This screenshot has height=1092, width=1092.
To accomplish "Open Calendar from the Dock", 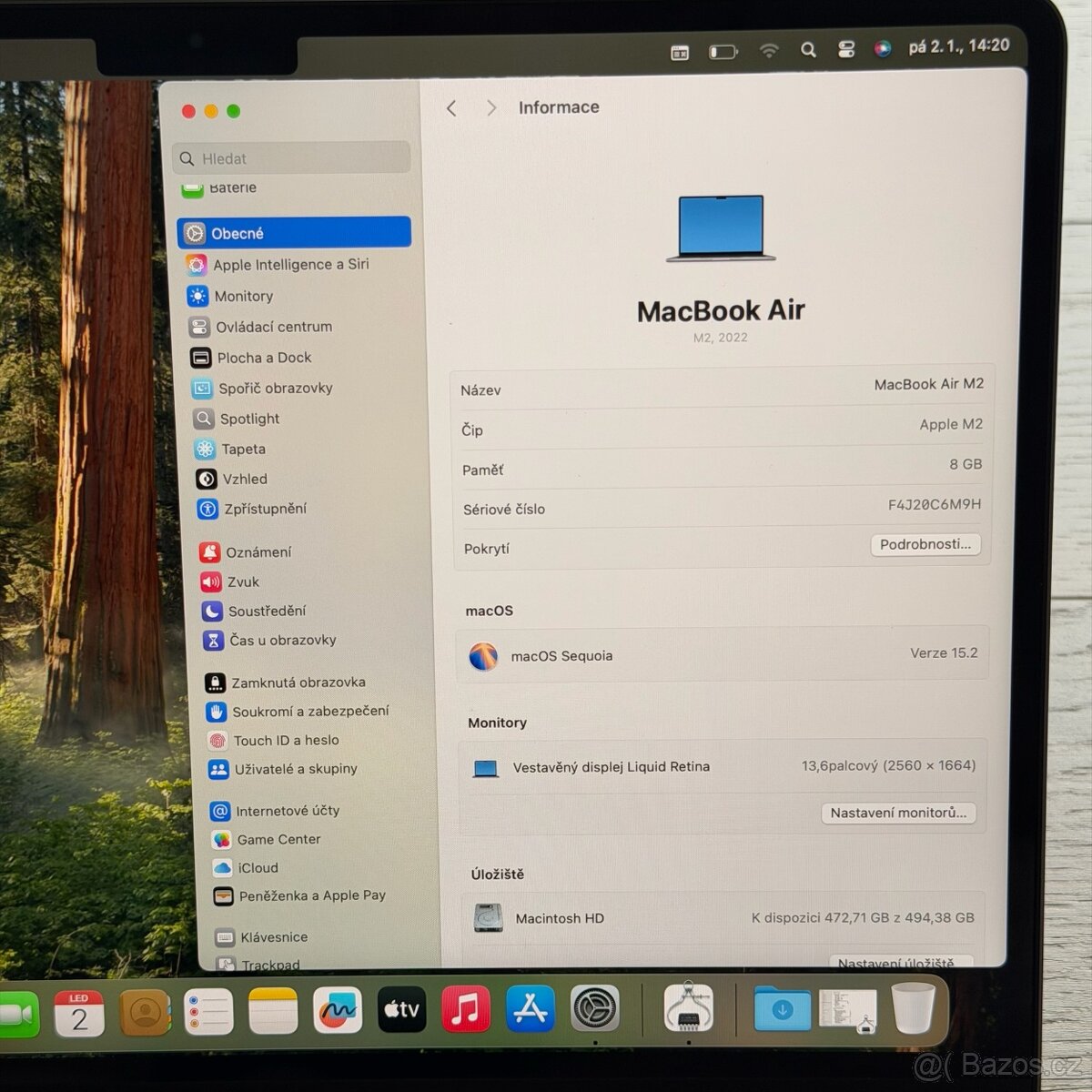I will (80, 1013).
